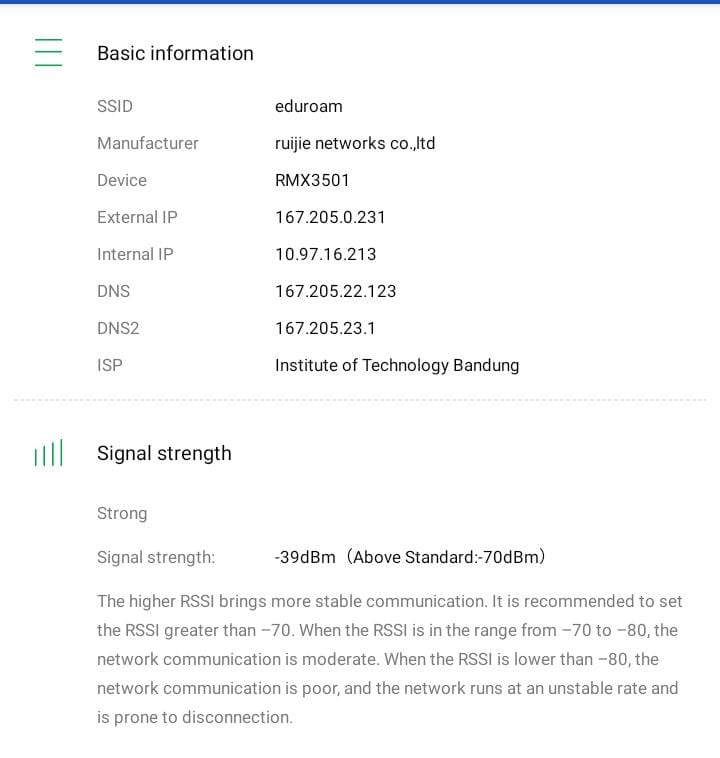The height and width of the screenshot is (758, 720).
Task: Select the DNS2 value 167.205.23.1
Action: click(x=326, y=328)
